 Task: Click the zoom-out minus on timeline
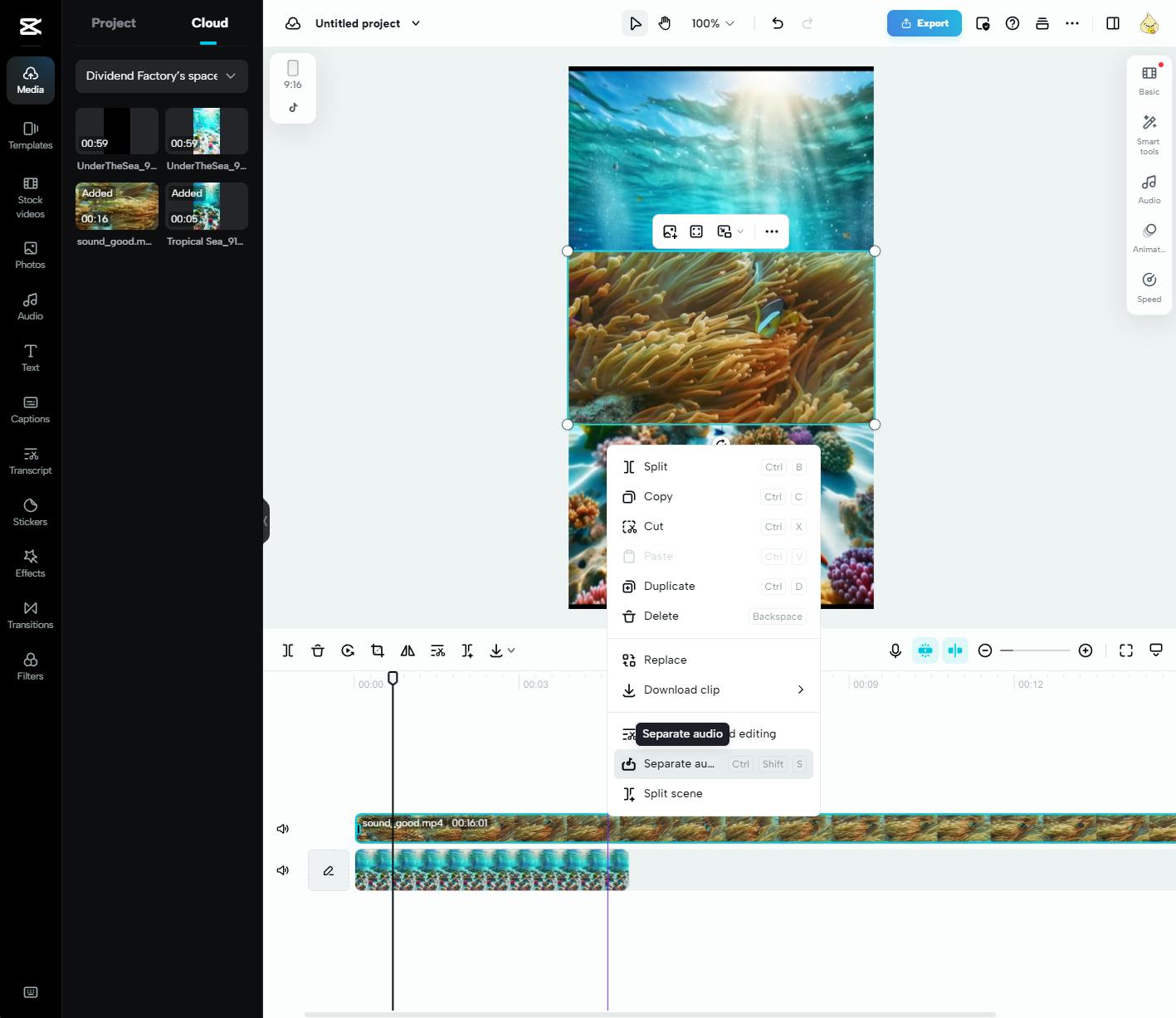(x=985, y=650)
